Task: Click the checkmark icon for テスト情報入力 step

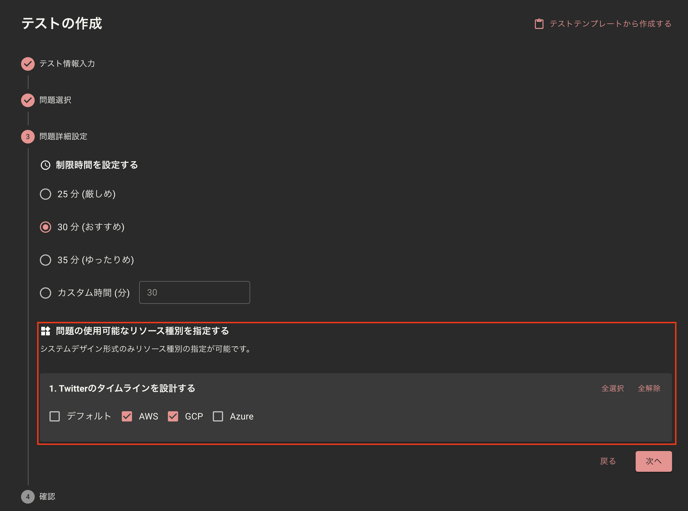Action: click(x=28, y=64)
